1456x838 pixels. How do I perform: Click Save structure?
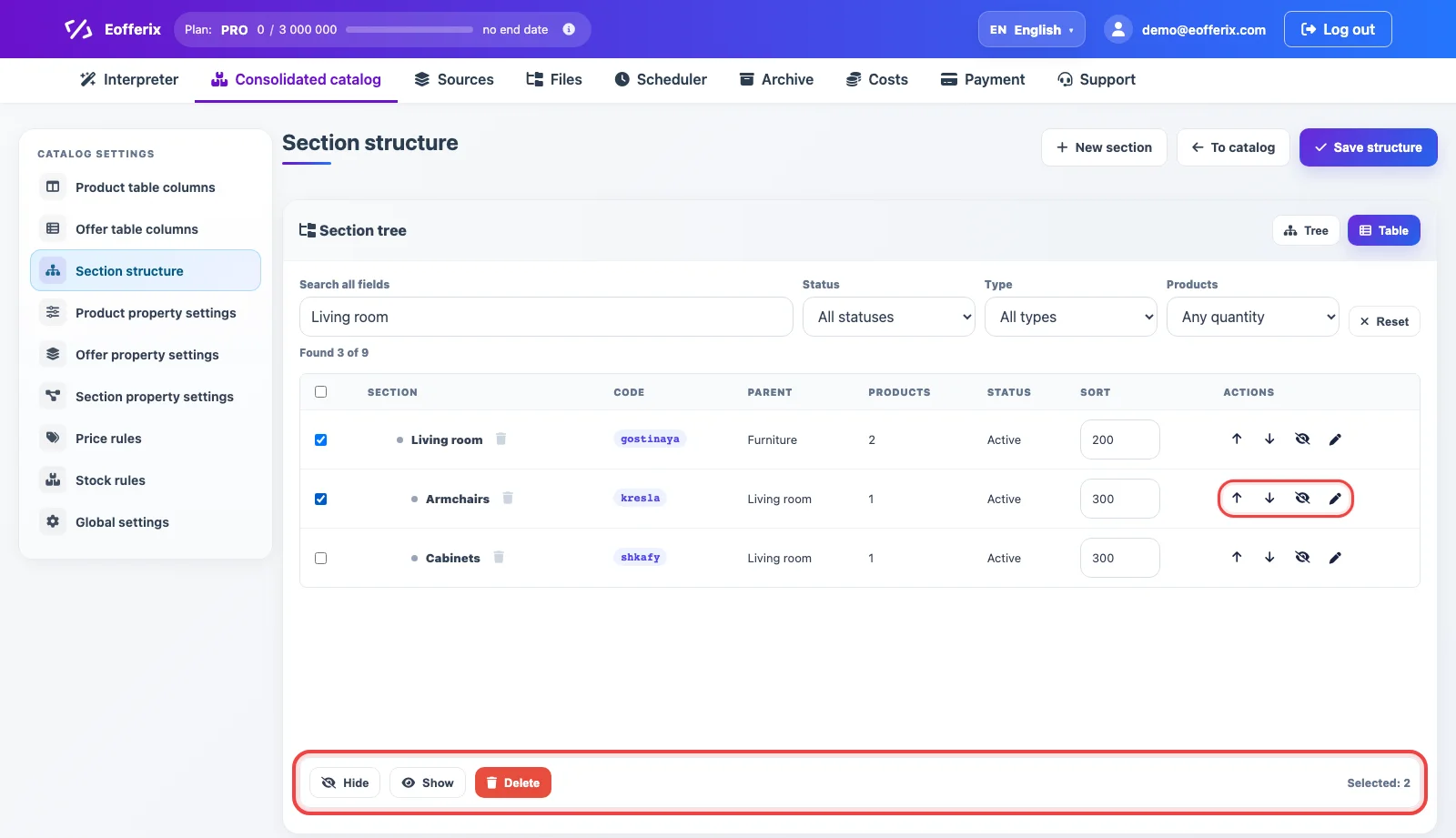tap(1368, 147)
